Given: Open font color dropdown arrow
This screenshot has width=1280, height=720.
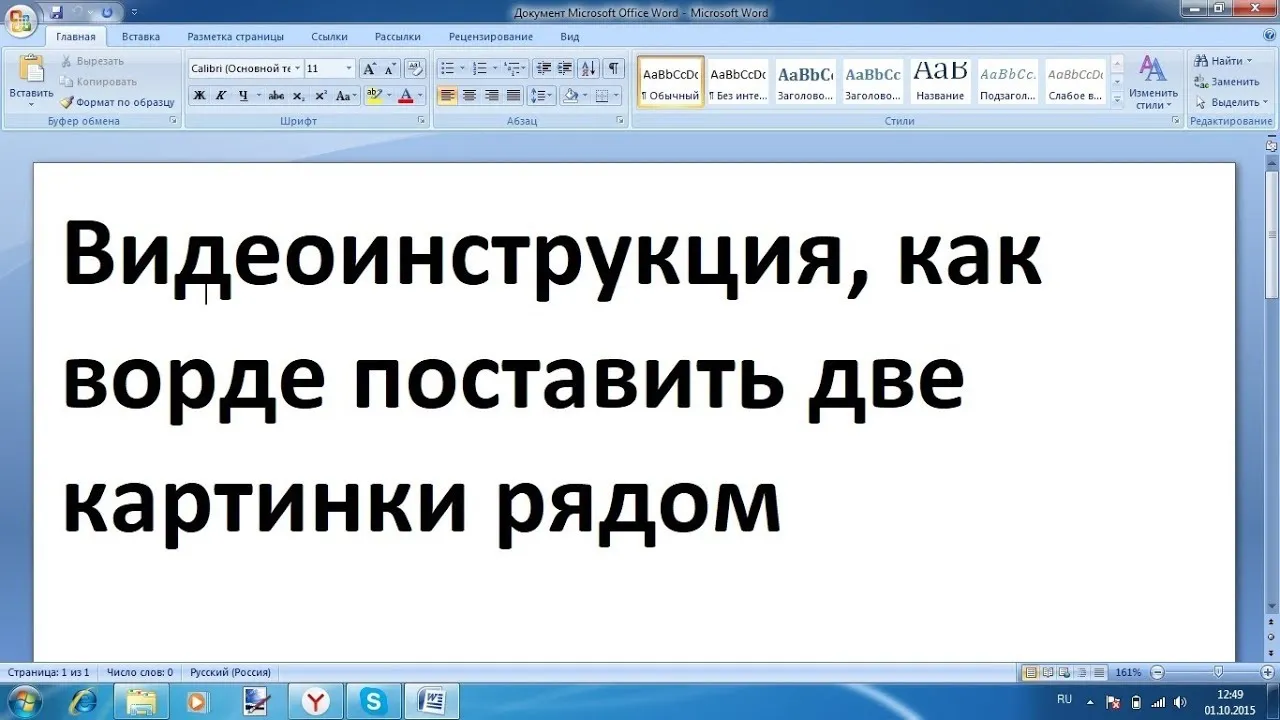Looking at the screenshot, I should pos(420,96).
